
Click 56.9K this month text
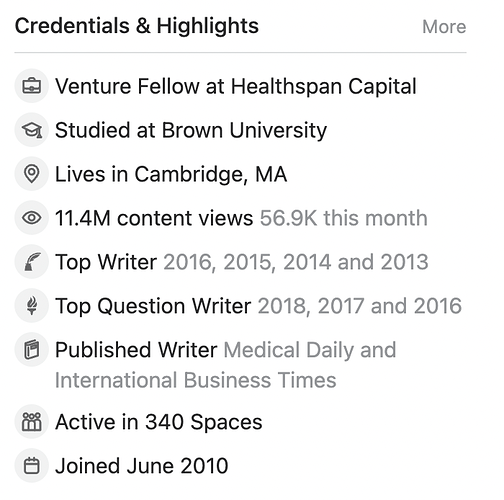click(x=344, y=218)
